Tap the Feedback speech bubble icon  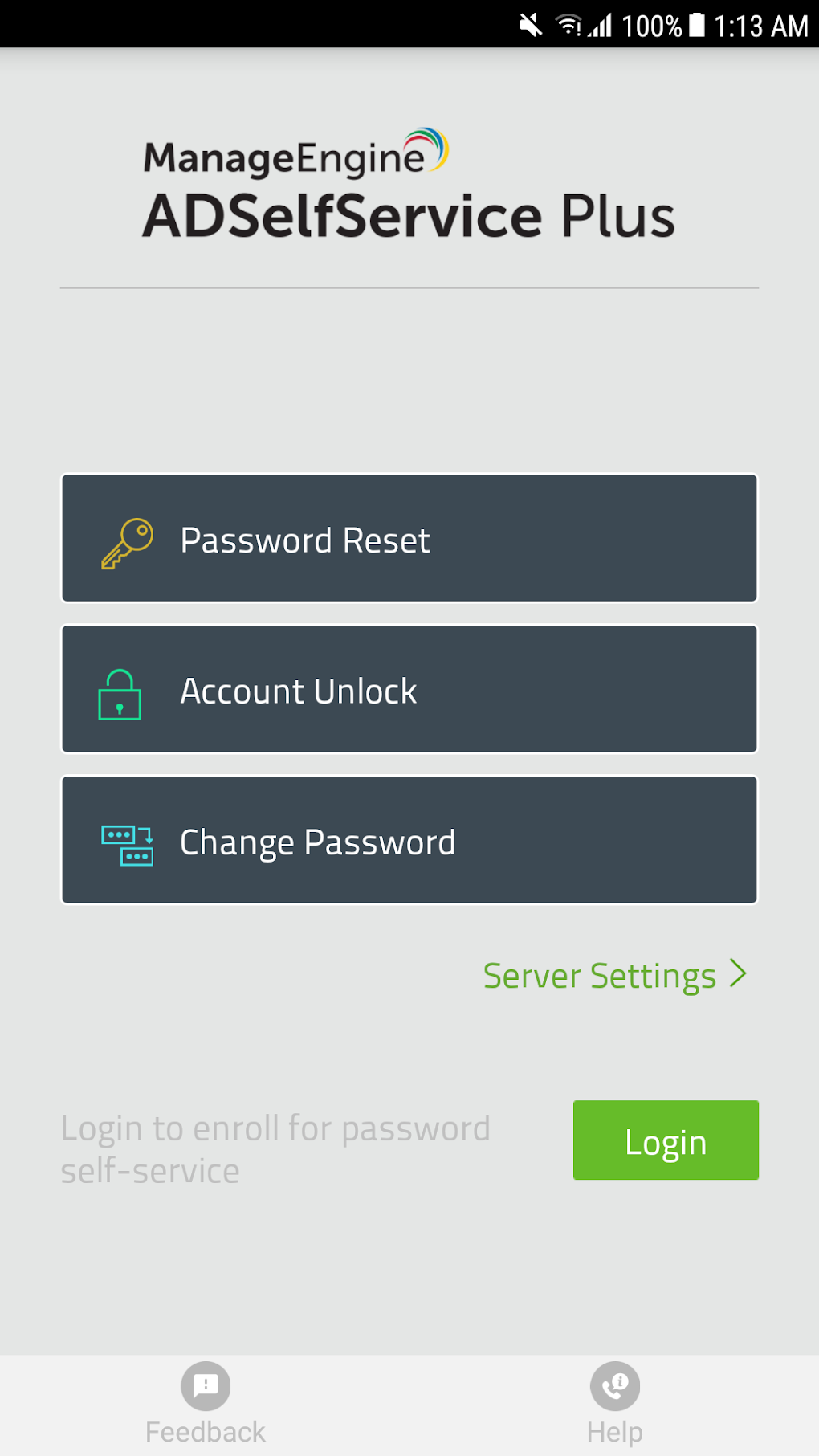coord(204,1386)
